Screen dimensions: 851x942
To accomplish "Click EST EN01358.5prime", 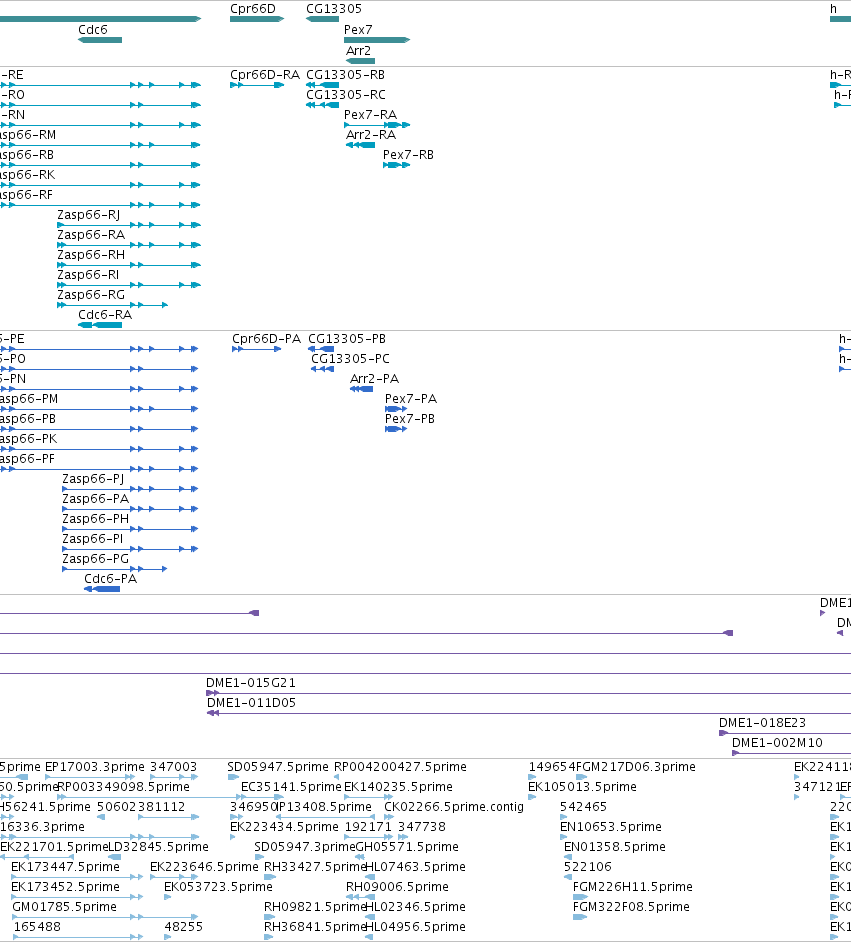I will click(614, 846).
